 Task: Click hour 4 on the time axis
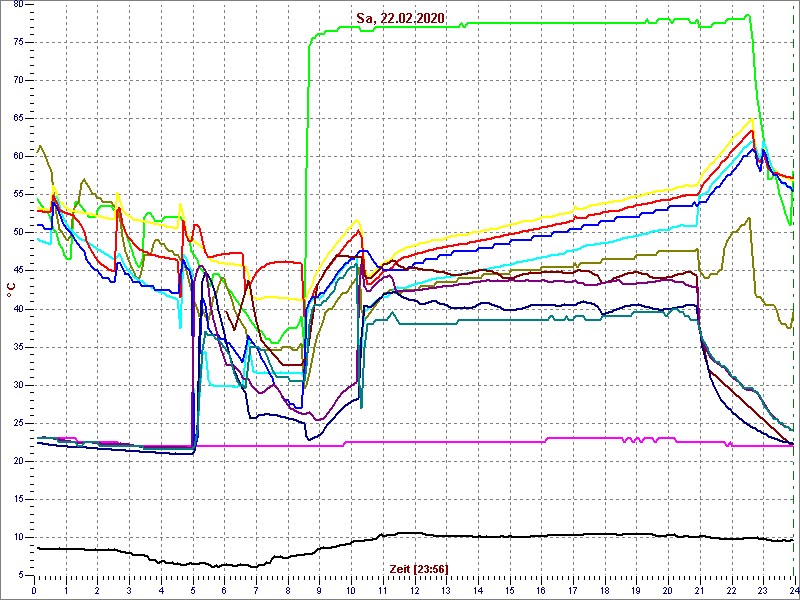click(x=161, y=589)
